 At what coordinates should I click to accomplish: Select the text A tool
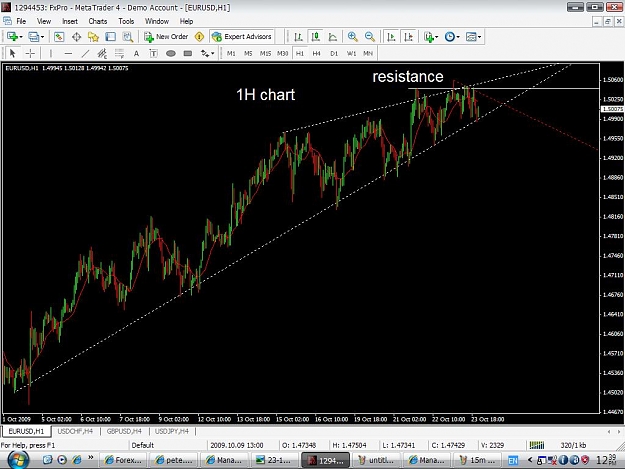click(x=136, y=53)
